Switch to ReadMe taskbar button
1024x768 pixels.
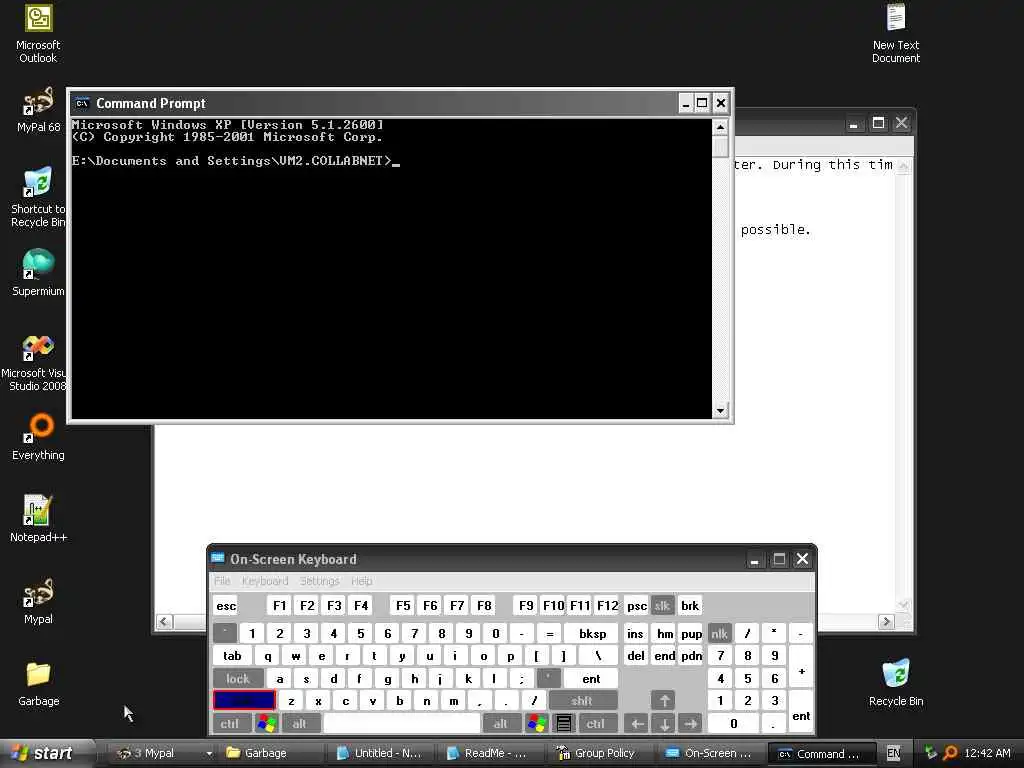[x=491, y=753]
